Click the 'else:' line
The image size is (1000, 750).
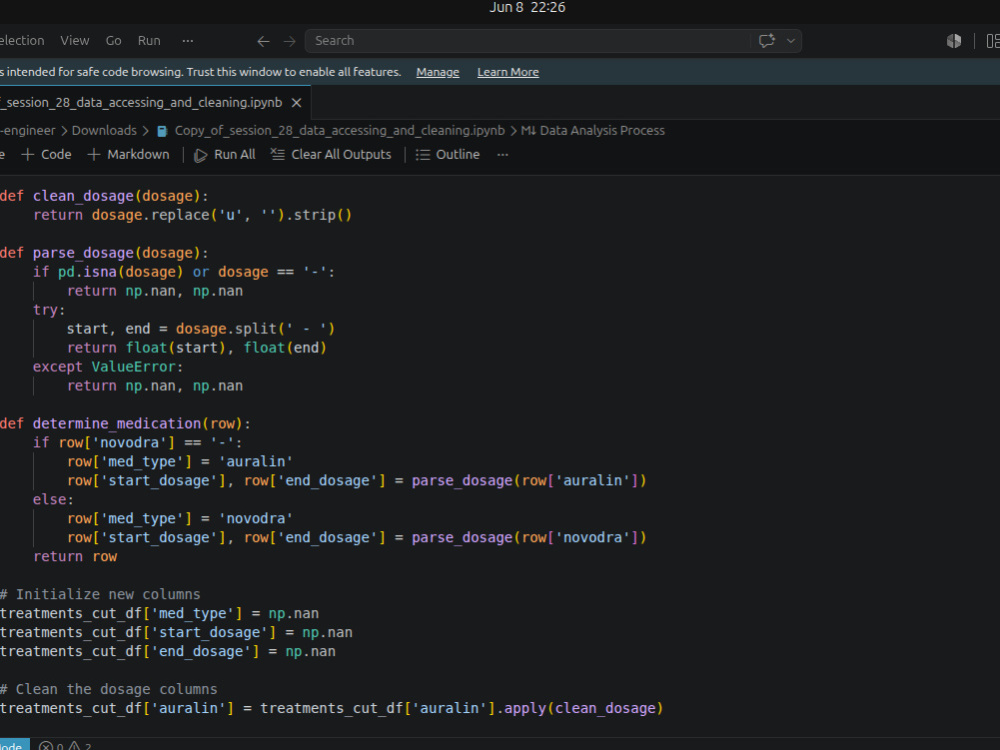[x=53, y=499]
